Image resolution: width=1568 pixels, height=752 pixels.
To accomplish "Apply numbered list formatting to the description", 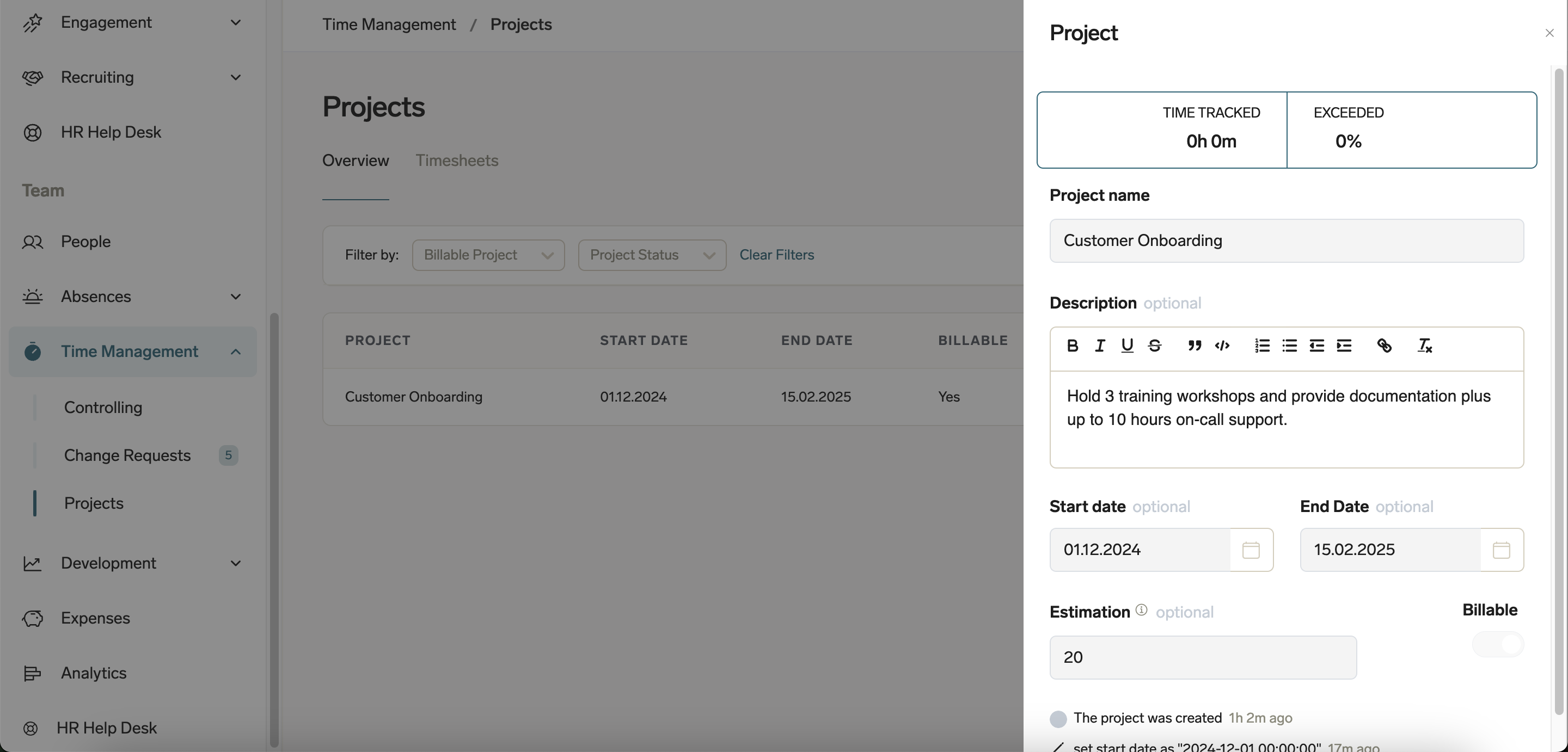I will tap(1263, 346).
